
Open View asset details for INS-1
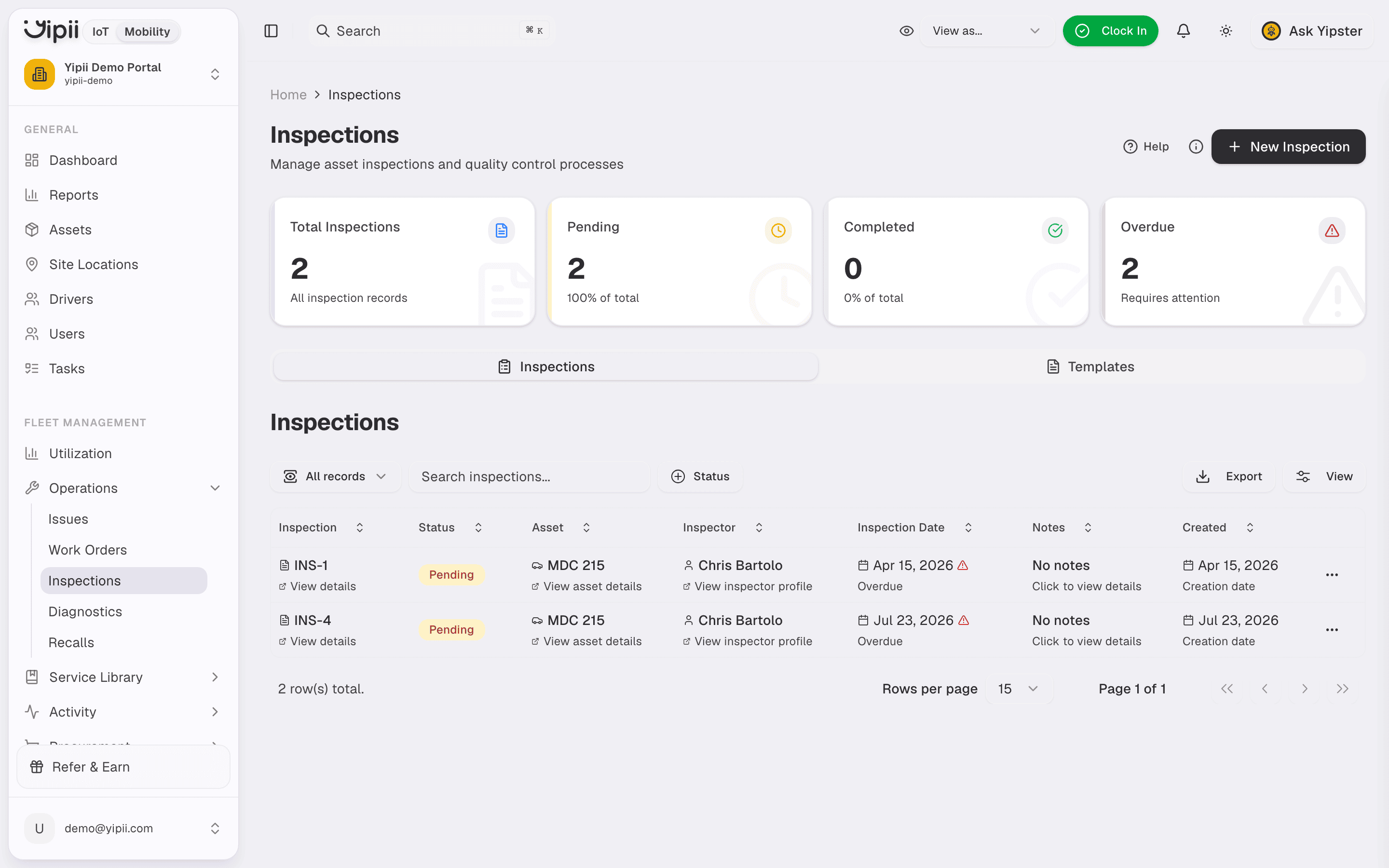586,586
